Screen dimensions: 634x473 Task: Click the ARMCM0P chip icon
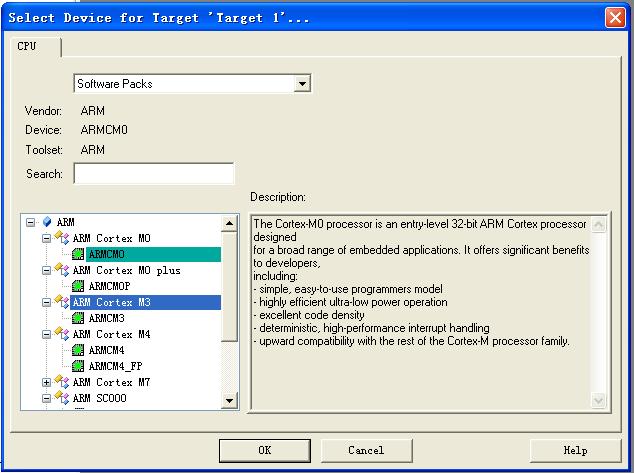click(x=78, y=286)
